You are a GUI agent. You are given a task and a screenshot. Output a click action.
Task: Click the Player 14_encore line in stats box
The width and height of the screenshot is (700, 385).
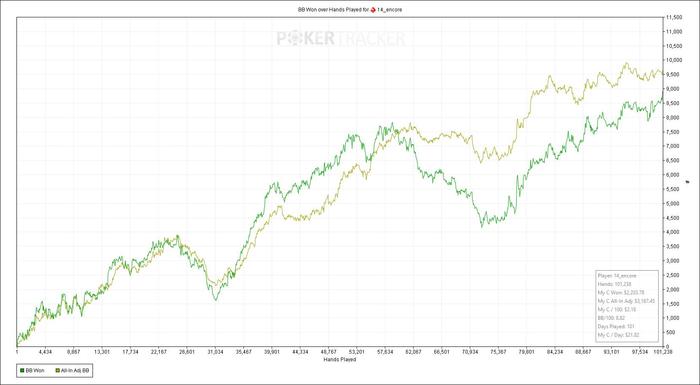[617, 276]
